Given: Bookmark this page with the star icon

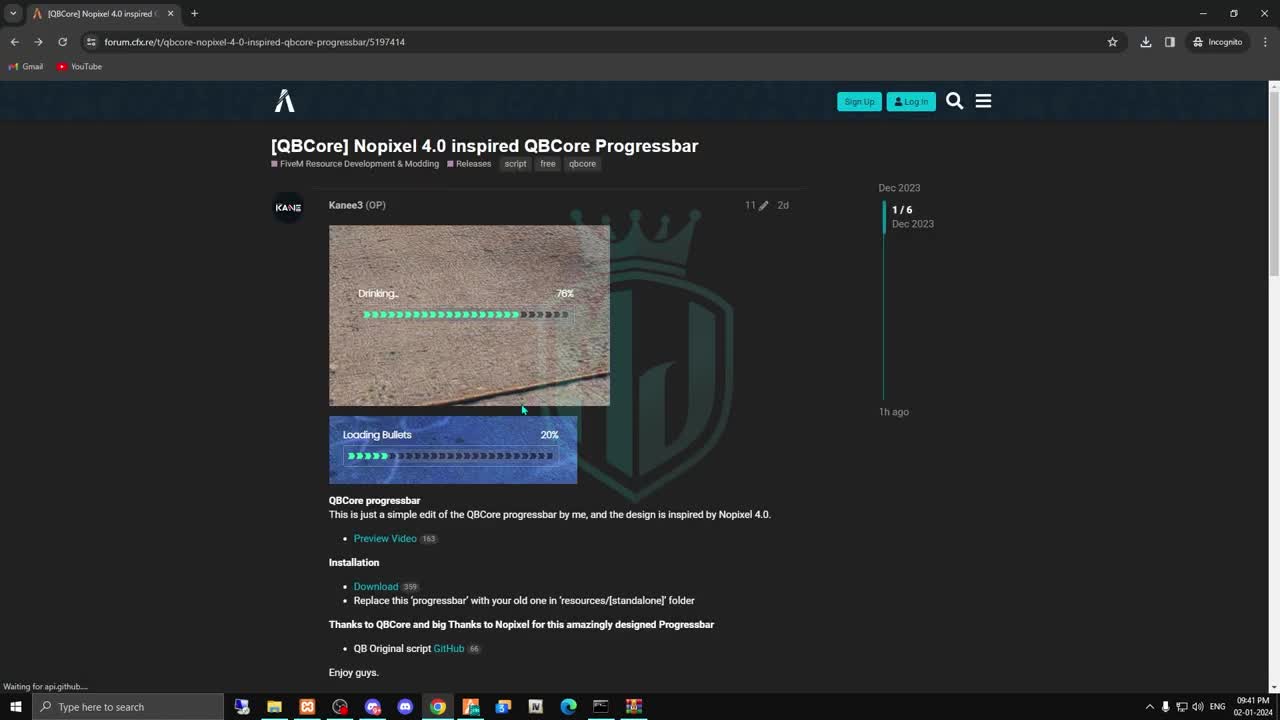Looking at the screenshot, I should 1112,42.
